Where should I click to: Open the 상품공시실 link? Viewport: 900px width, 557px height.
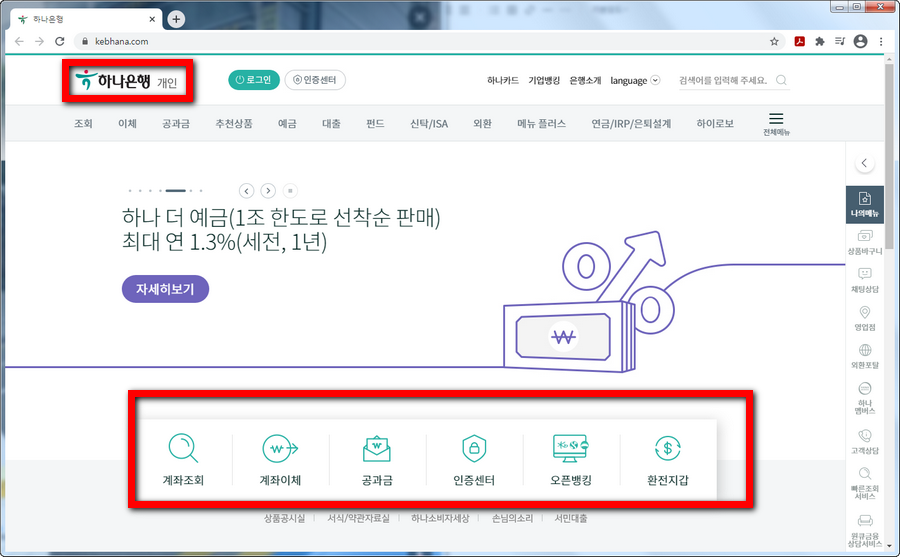point(285,518)
